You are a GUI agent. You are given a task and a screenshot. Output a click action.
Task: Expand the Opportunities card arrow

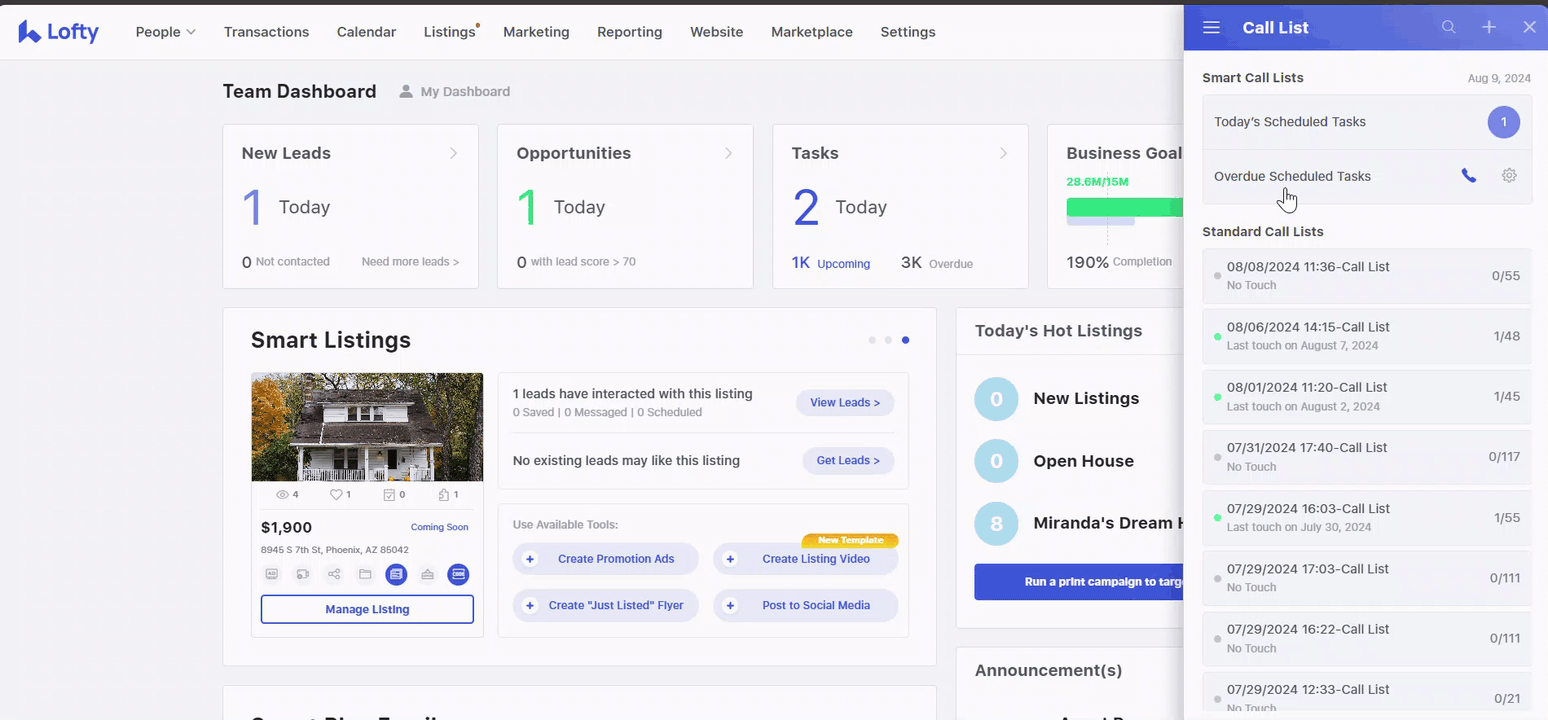[728, 153]
